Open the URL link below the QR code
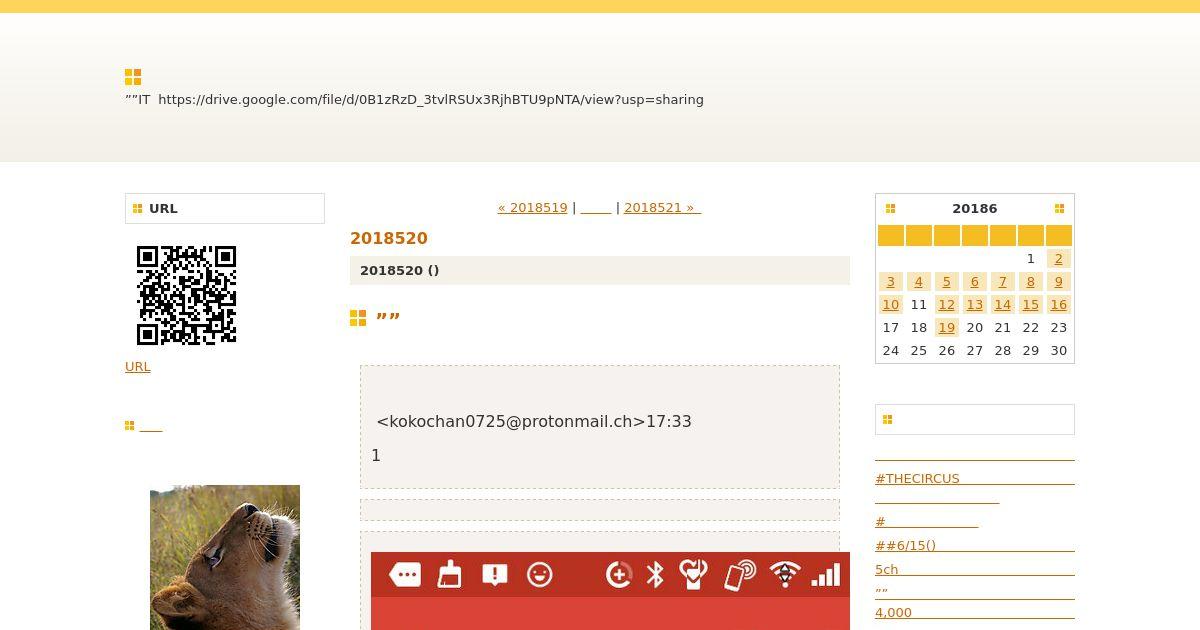The width and height of the screenshot is (1200, 630). [138, 367]
